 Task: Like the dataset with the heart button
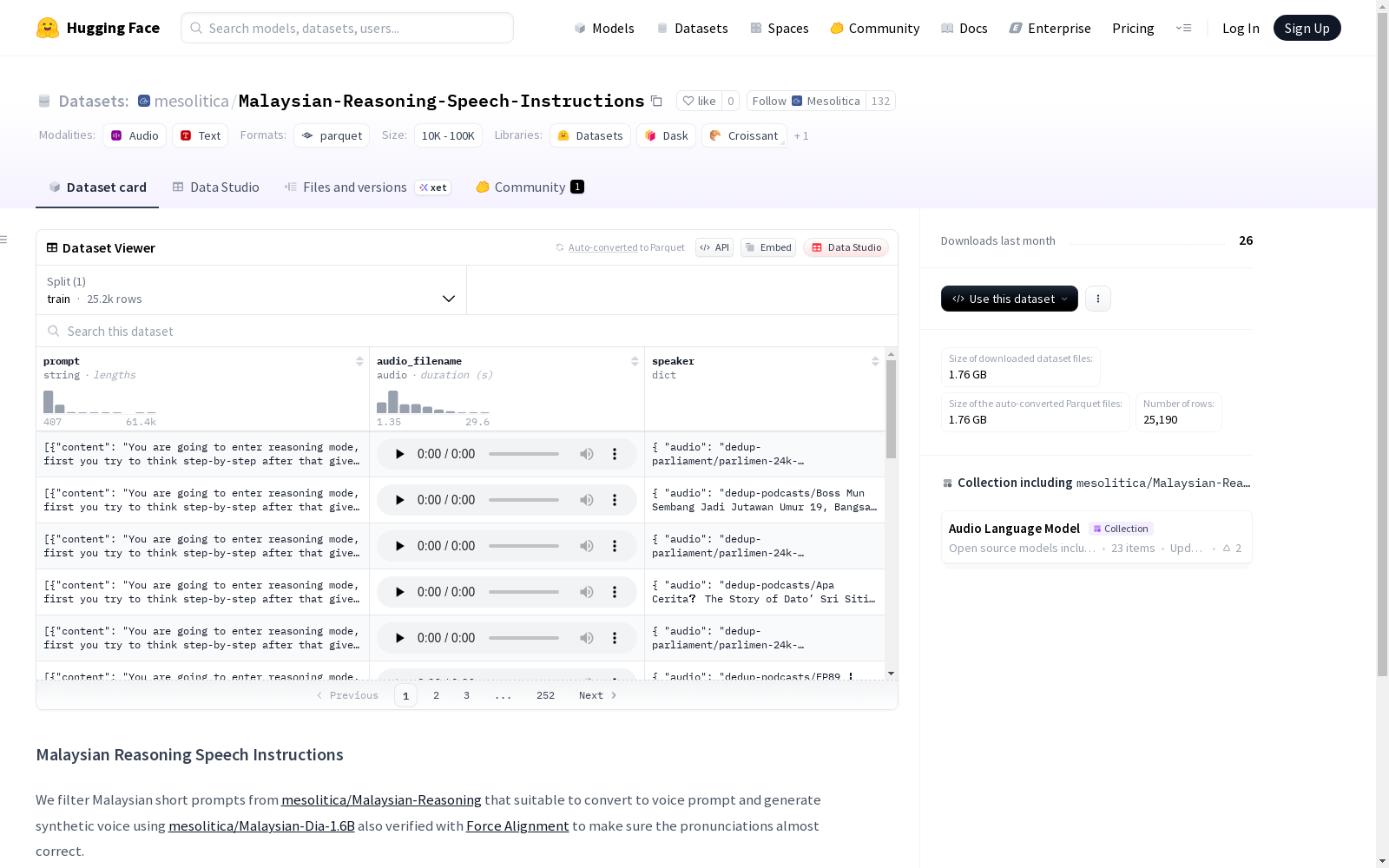[x=699, y=101]
